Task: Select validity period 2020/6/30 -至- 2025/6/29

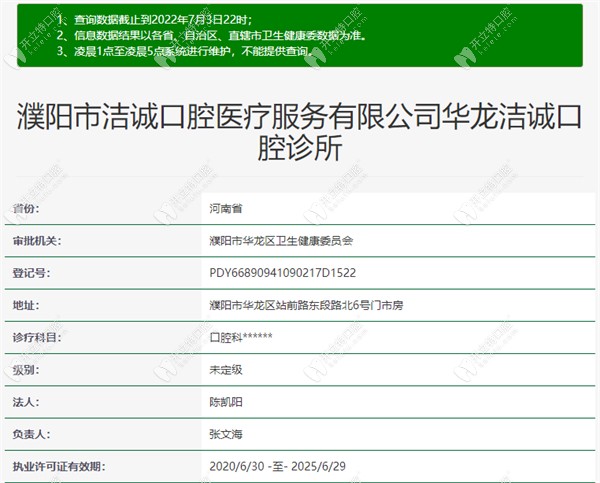Action: tap(278, 466)
